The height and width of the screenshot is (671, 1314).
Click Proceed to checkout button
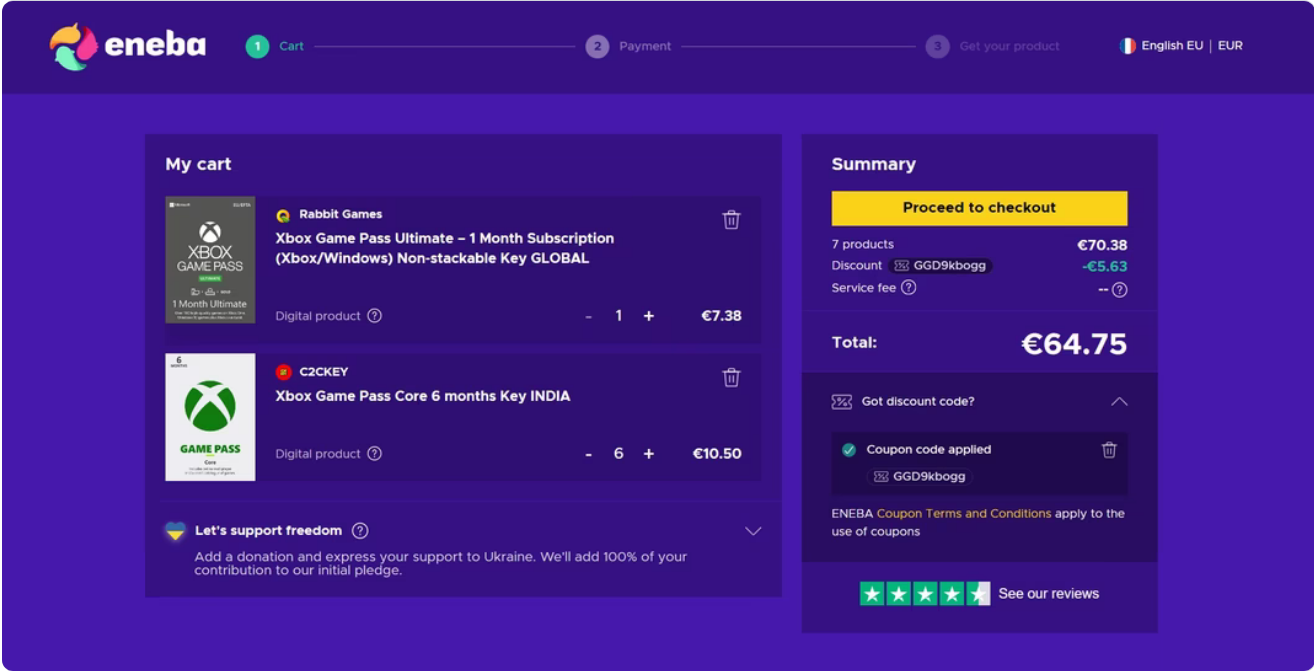(979, 208)
